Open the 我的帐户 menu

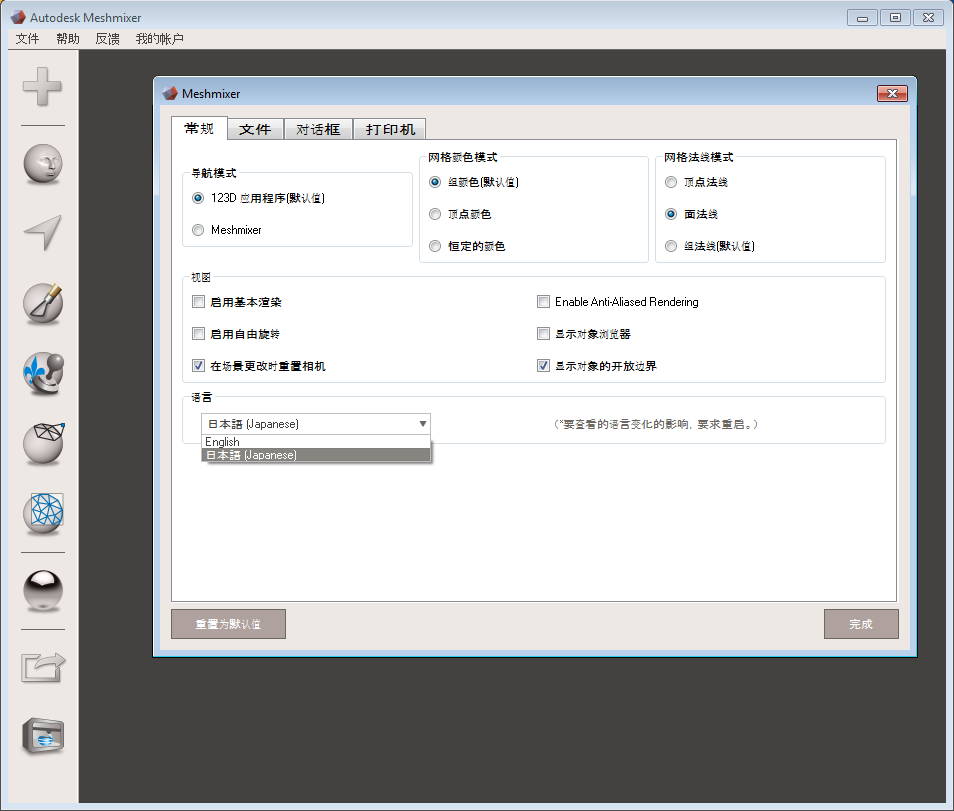(x=159, y=39)
